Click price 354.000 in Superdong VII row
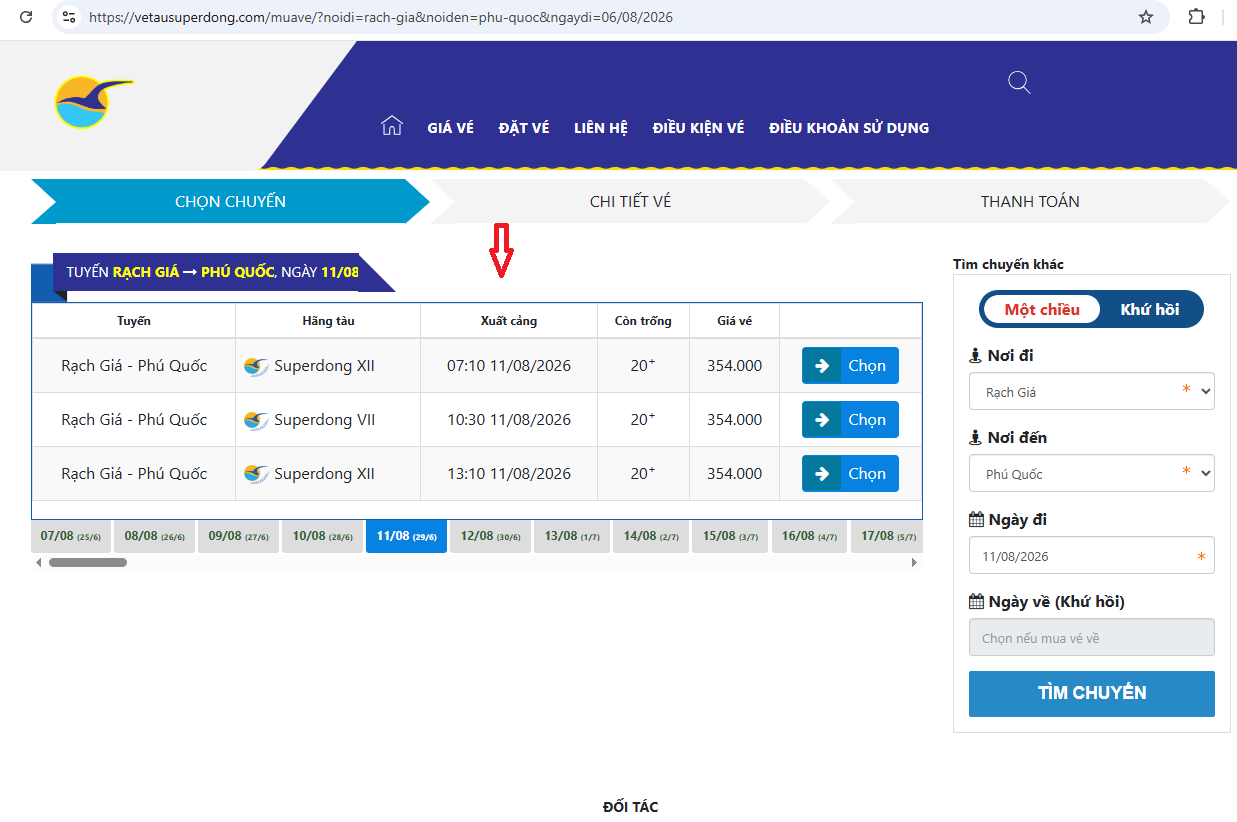The height and width of the screenshot is (822, 1237). coord(734,420)
